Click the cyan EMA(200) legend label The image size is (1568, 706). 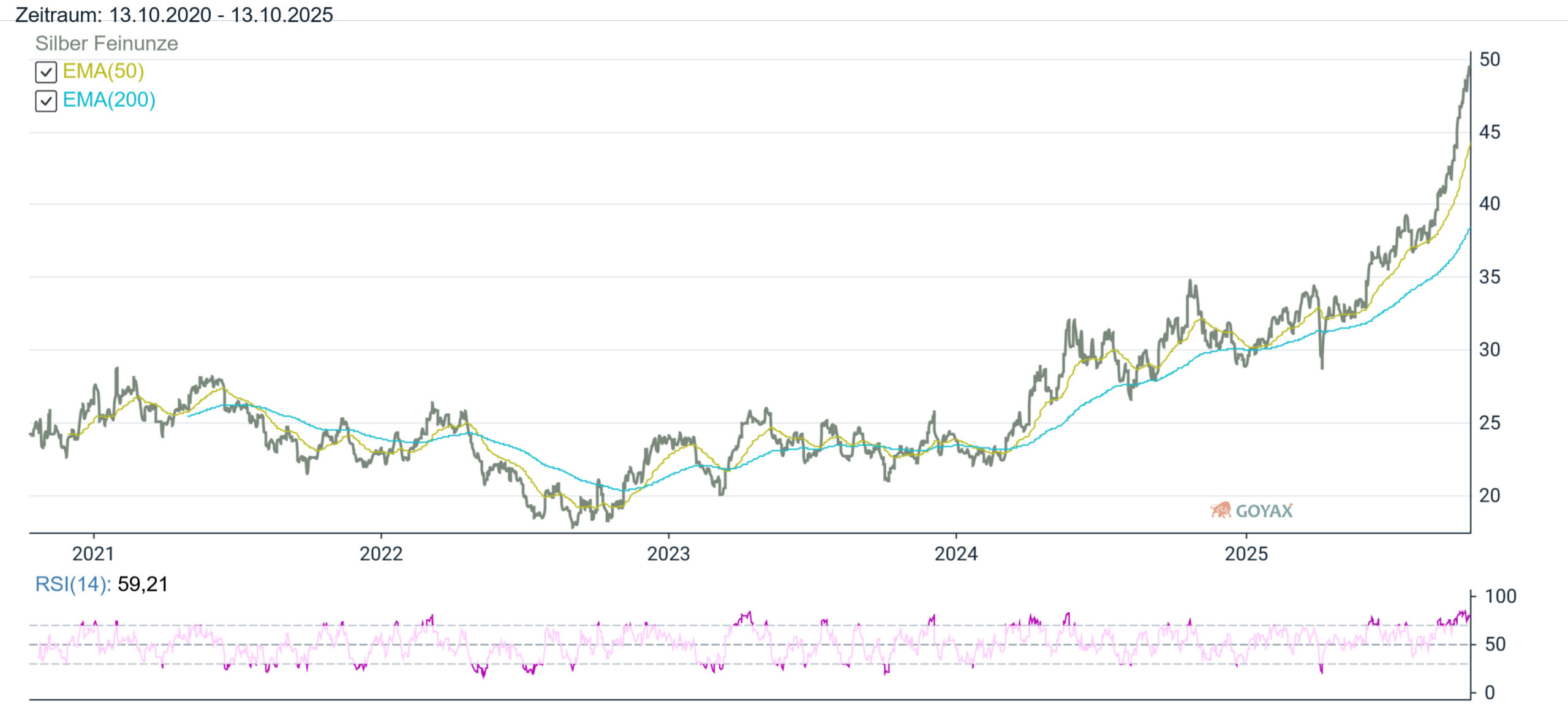pyautogui.click(x=109, y=100)
